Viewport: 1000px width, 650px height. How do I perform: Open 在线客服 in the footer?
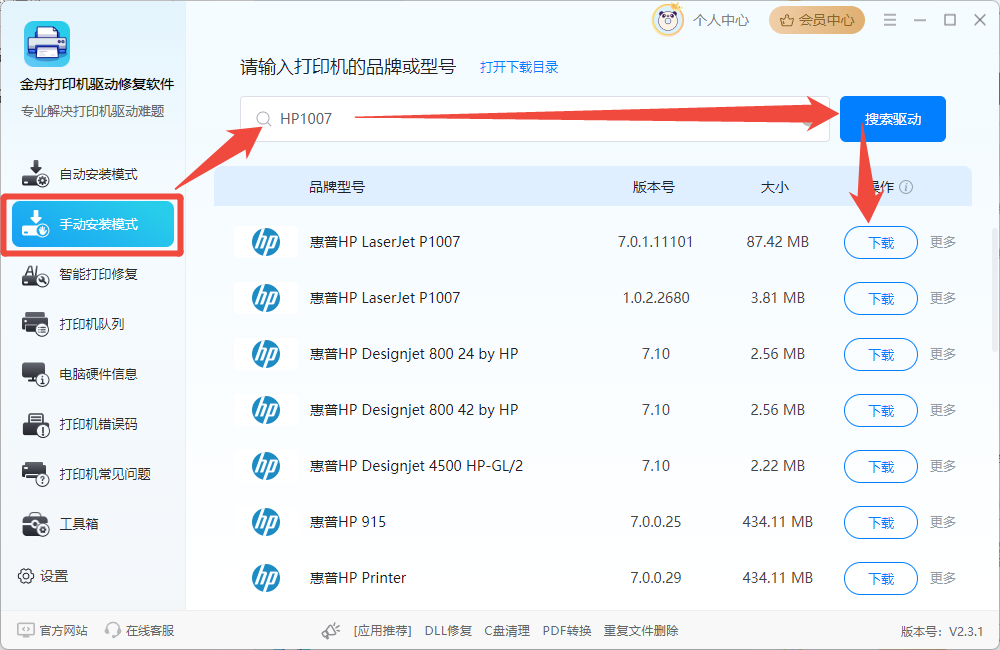[x=140, y=631]
